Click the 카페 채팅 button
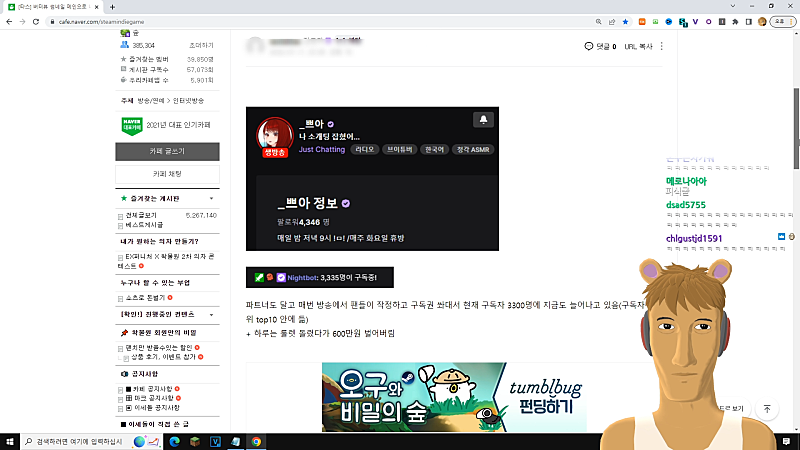The height and width of the screenshot is (450, 800). 167,174
